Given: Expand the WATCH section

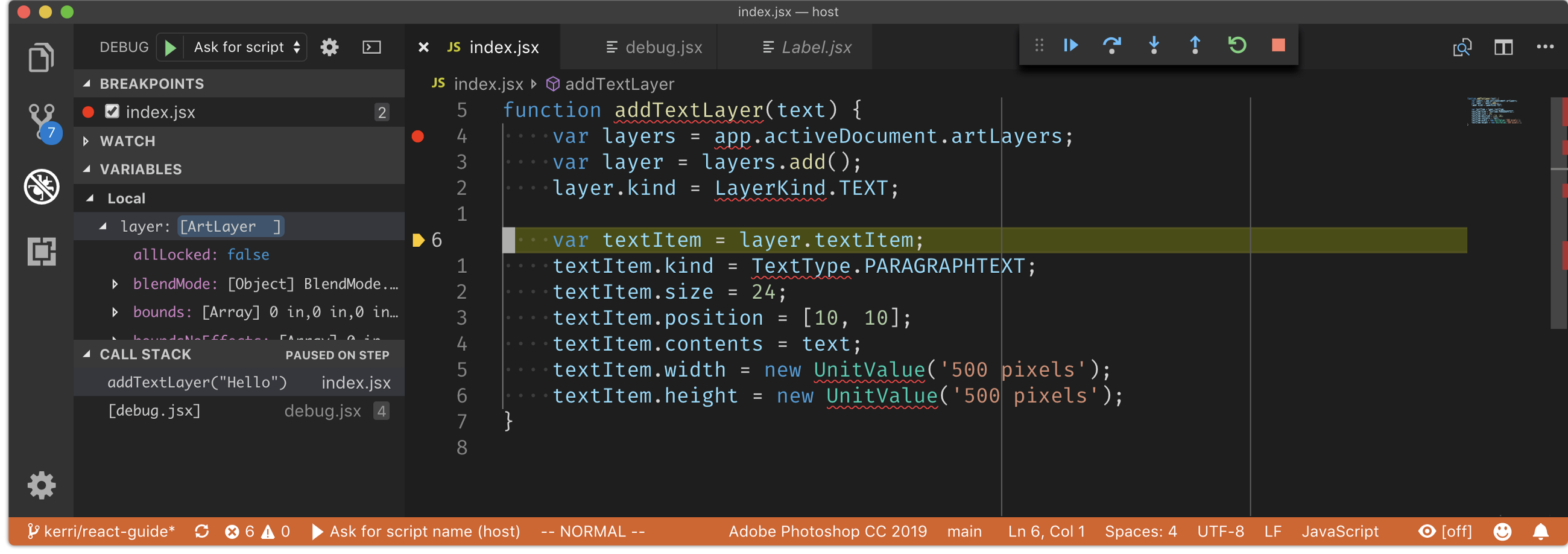Looking at the screenshot, I should [x=86, y=141].
